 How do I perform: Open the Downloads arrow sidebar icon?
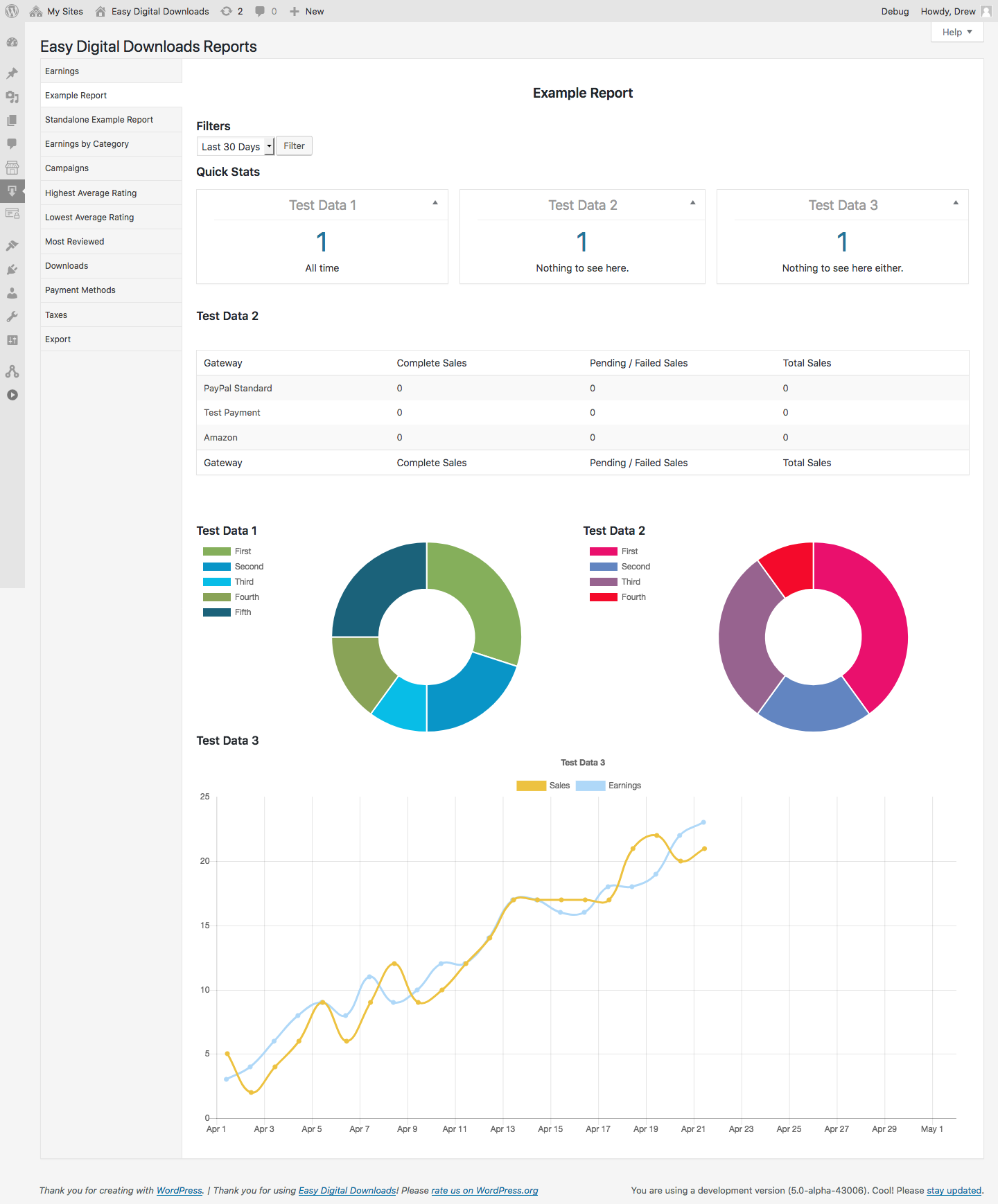pyautogui.click(x=12, y=191)
